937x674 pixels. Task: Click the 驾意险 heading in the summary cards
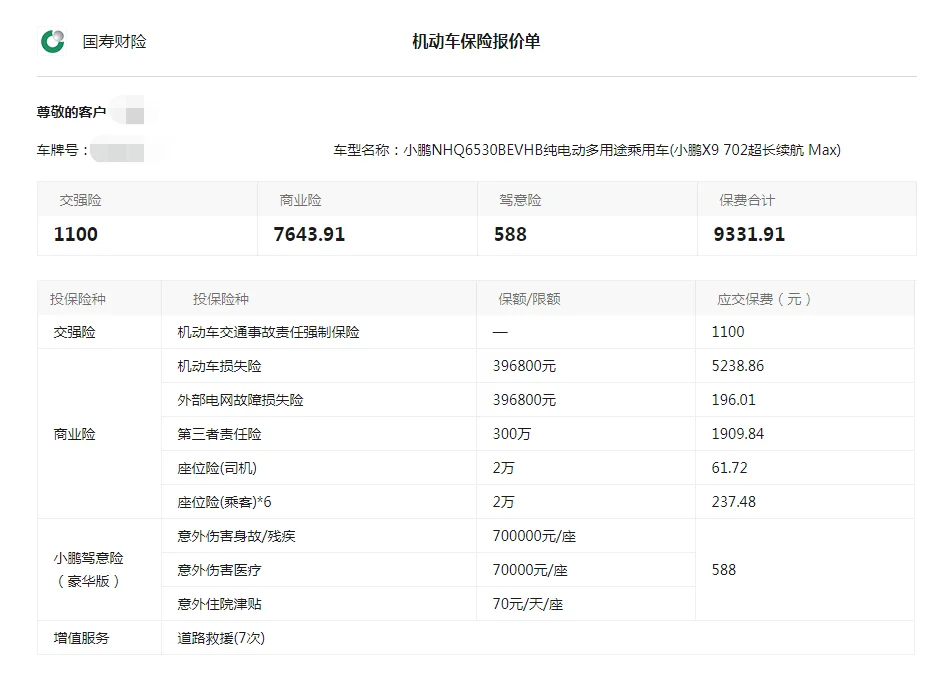click(520, 200)
